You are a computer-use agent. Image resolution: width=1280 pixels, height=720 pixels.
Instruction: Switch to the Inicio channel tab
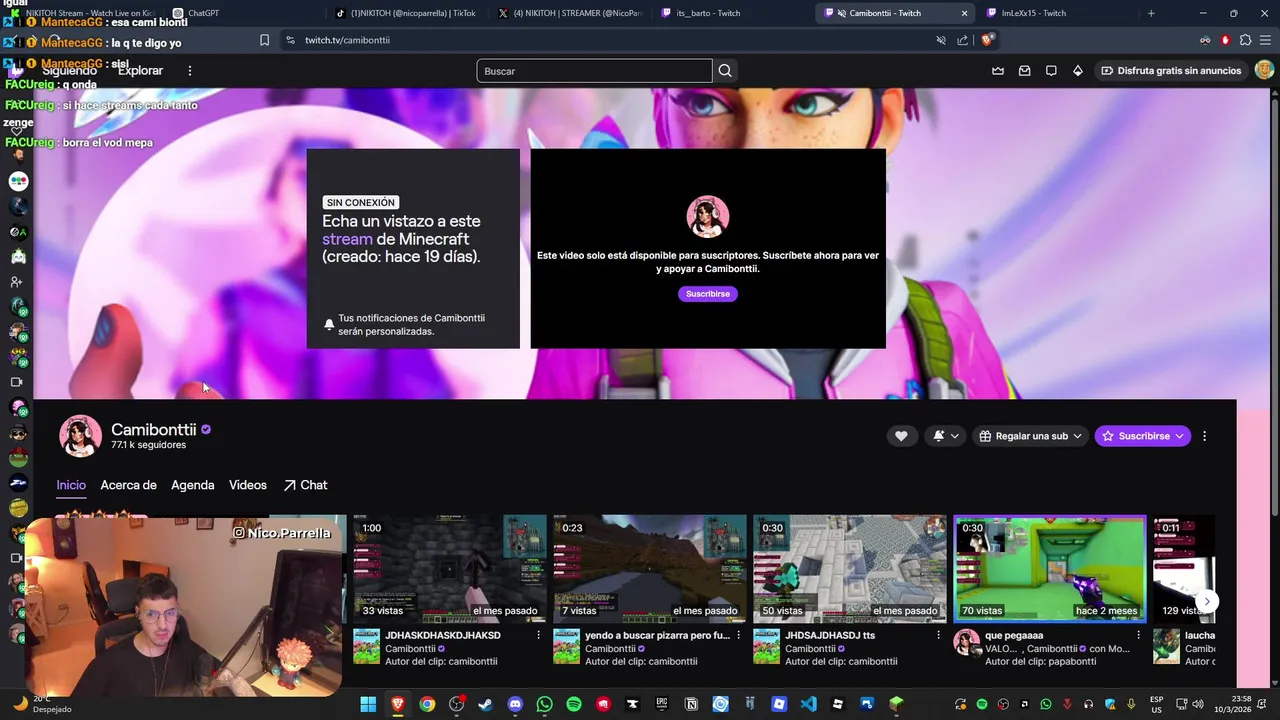(71, 485)
